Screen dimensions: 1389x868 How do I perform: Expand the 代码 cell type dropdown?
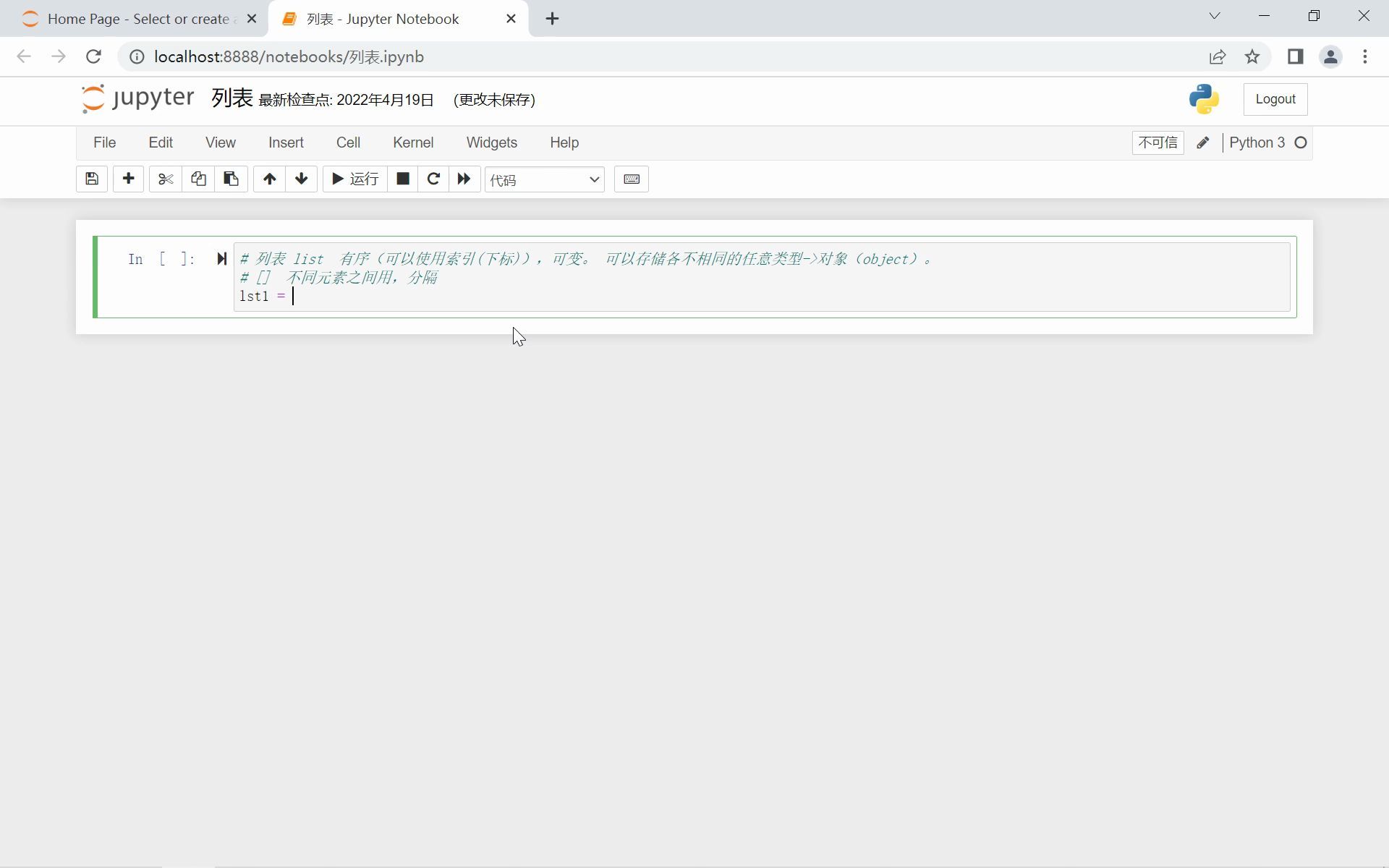click(x=545, y=179)
